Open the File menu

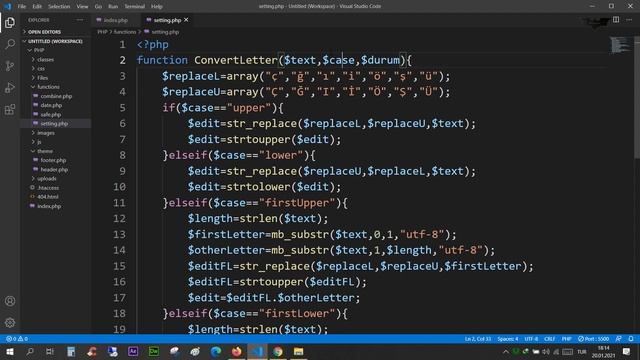click(22, 7)
